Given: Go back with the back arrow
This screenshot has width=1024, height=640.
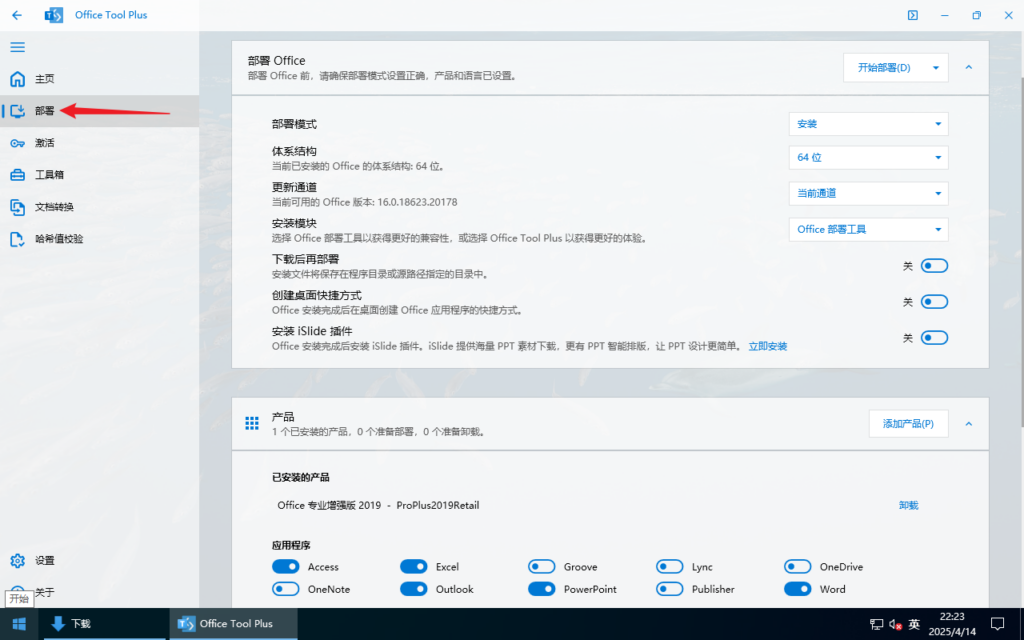Looking at the screenshot, I should (x=17, y=15).
